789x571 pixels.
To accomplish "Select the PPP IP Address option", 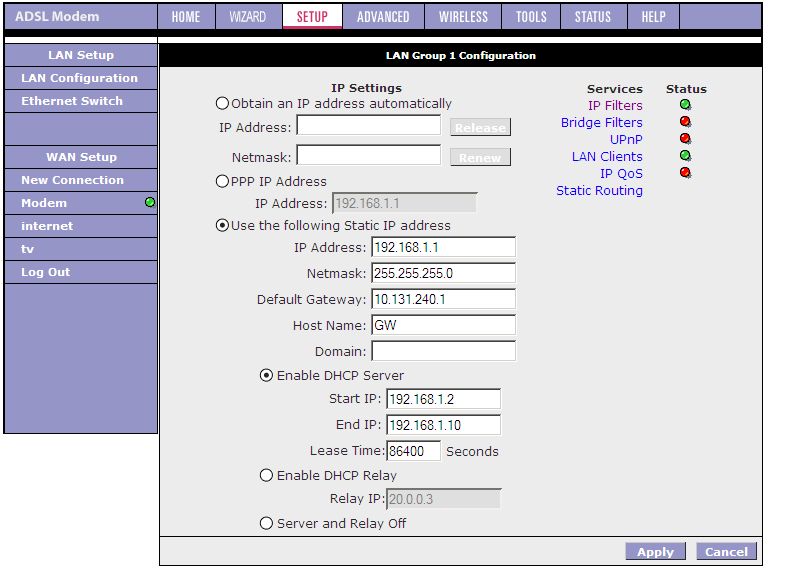I will pos(222,181).
